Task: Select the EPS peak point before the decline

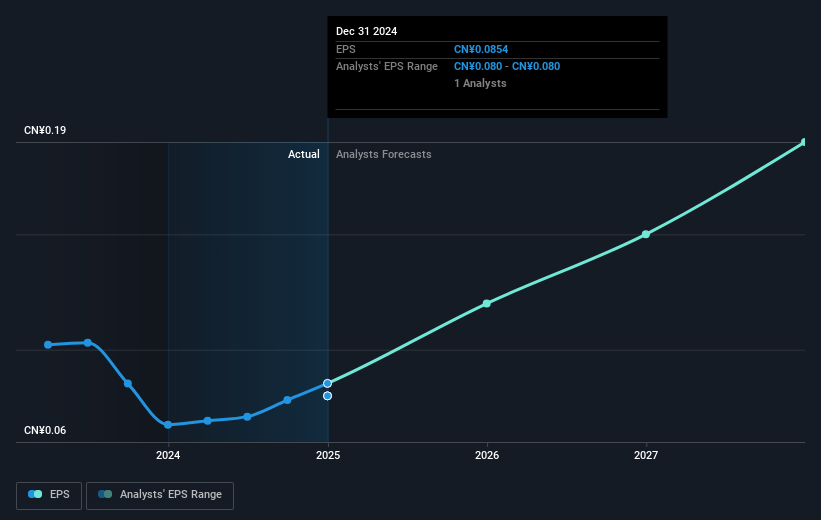Action: (x=88, y=342)
